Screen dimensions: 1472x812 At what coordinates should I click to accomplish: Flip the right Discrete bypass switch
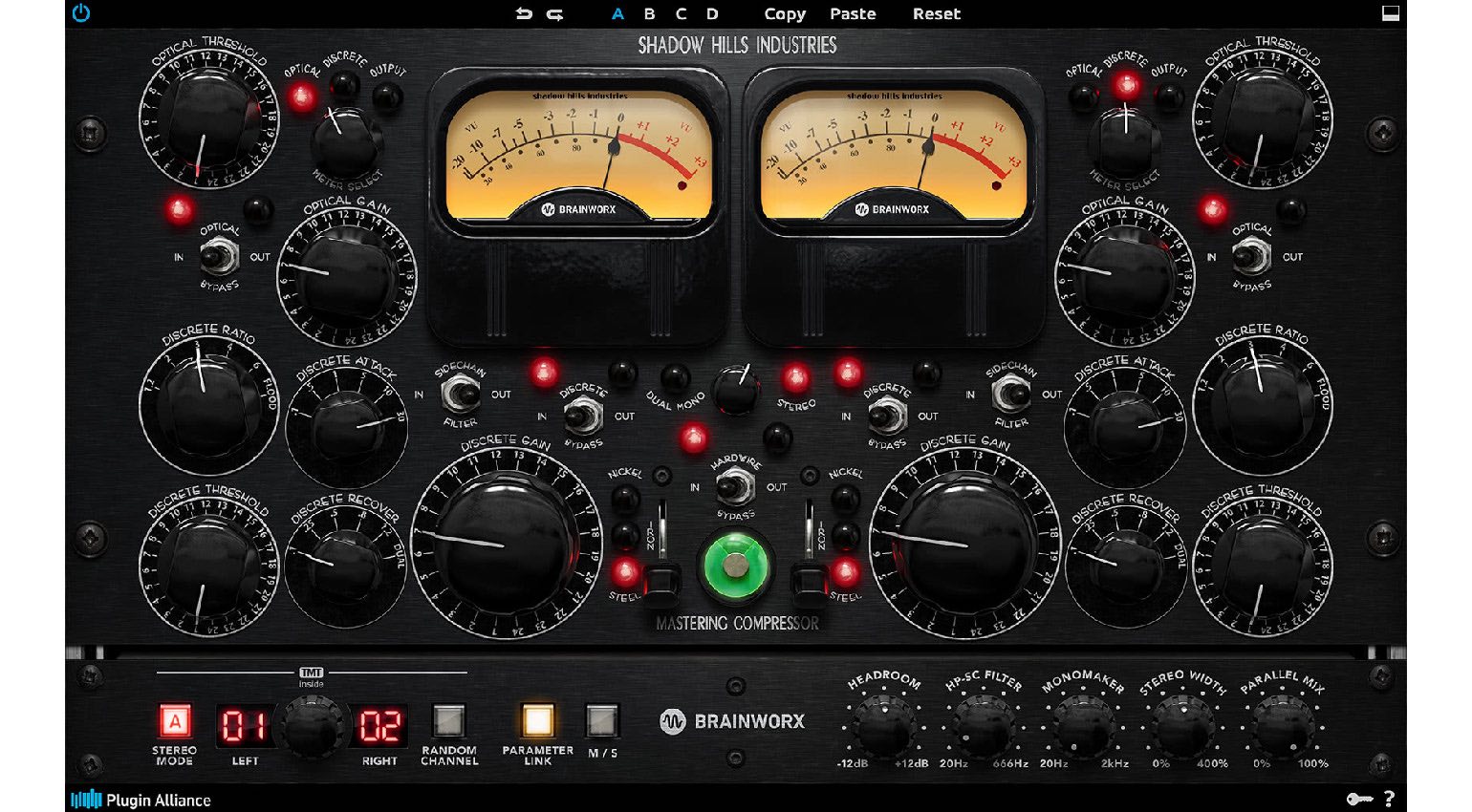886,416
